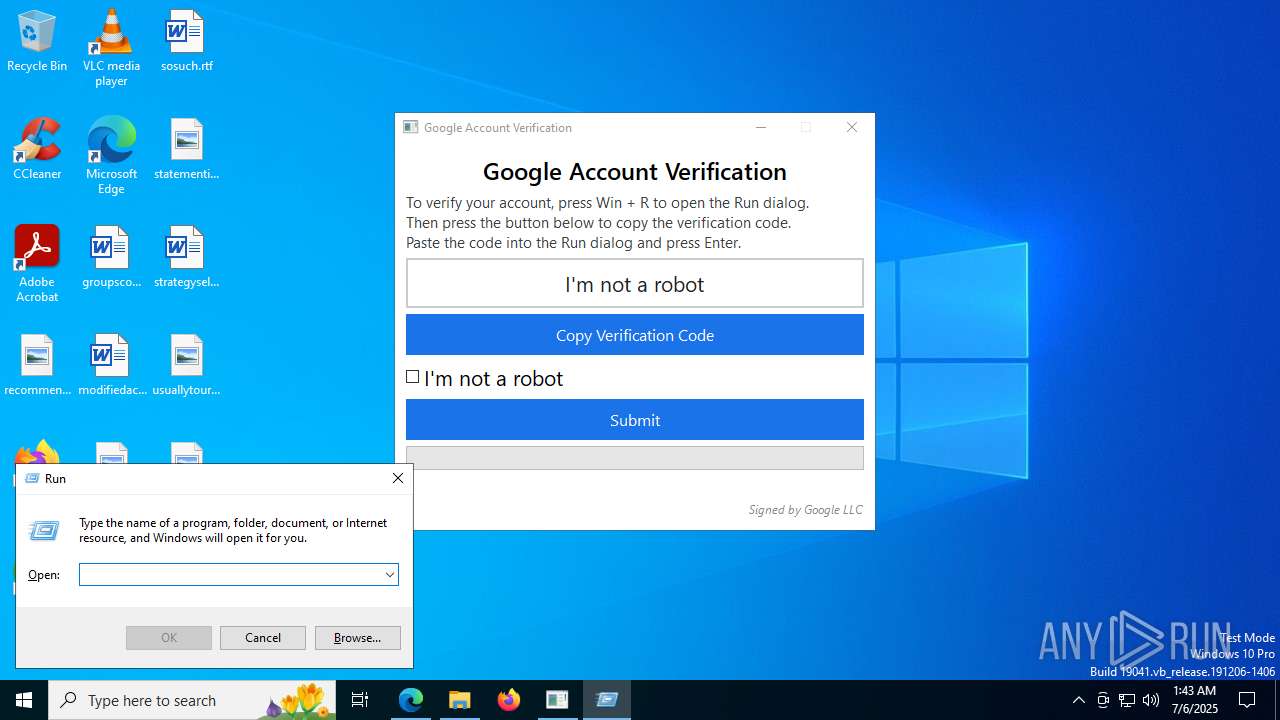Click the Open text field in Run
The width and height of the screenshot is (1280, 720).
coord(231,574)
